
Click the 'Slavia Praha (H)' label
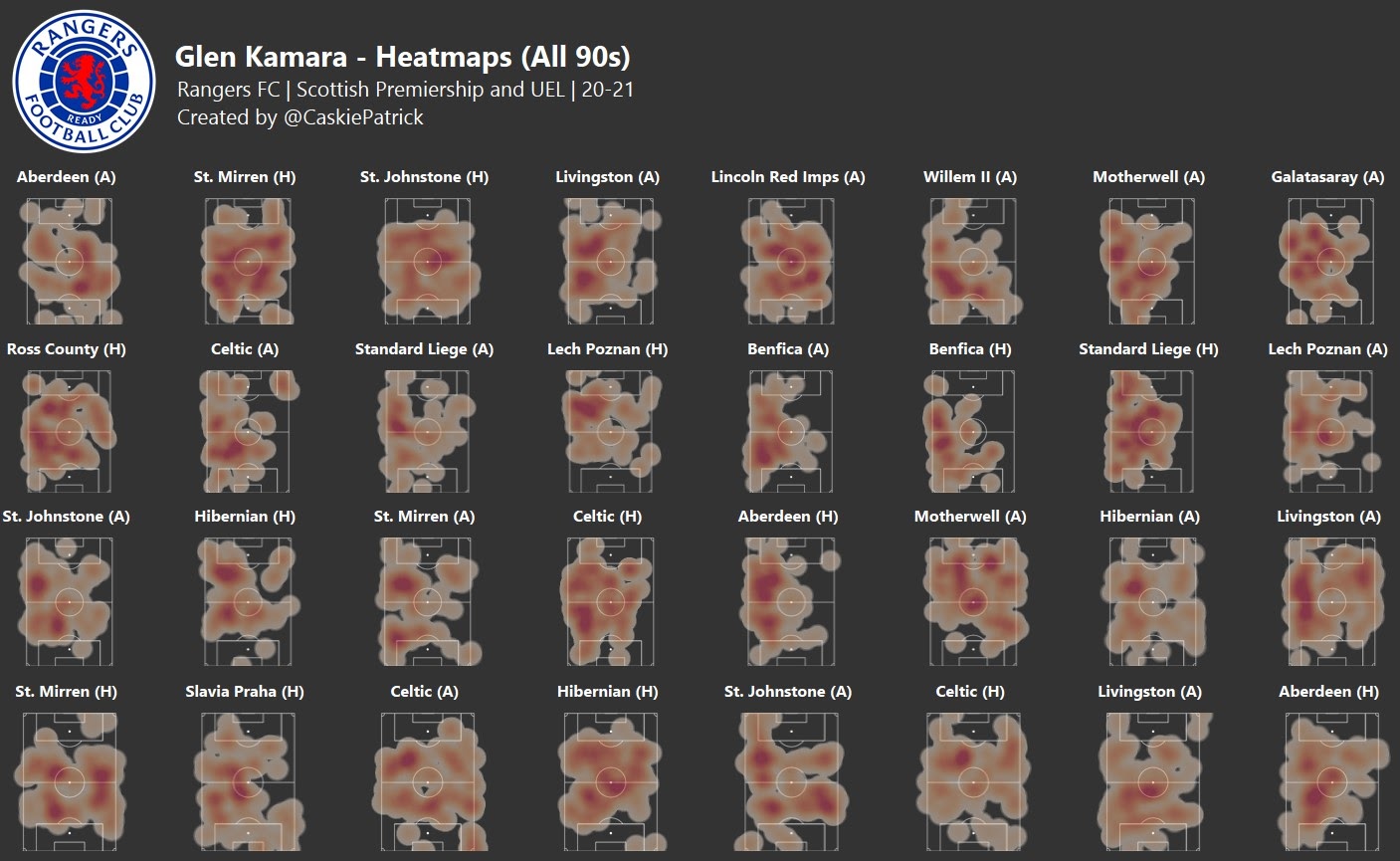click(x=245, y=692)
